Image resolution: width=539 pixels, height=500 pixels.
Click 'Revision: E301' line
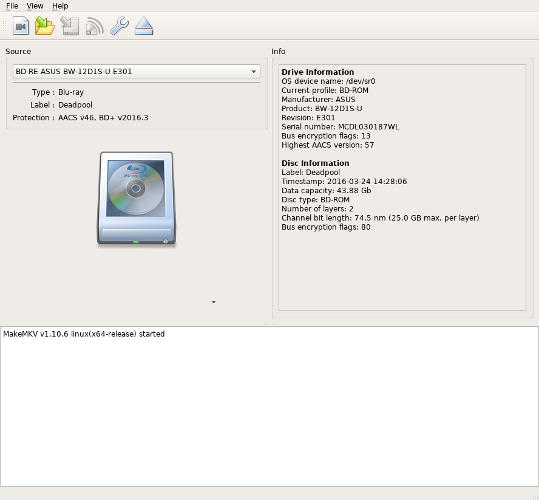point(308,118)
